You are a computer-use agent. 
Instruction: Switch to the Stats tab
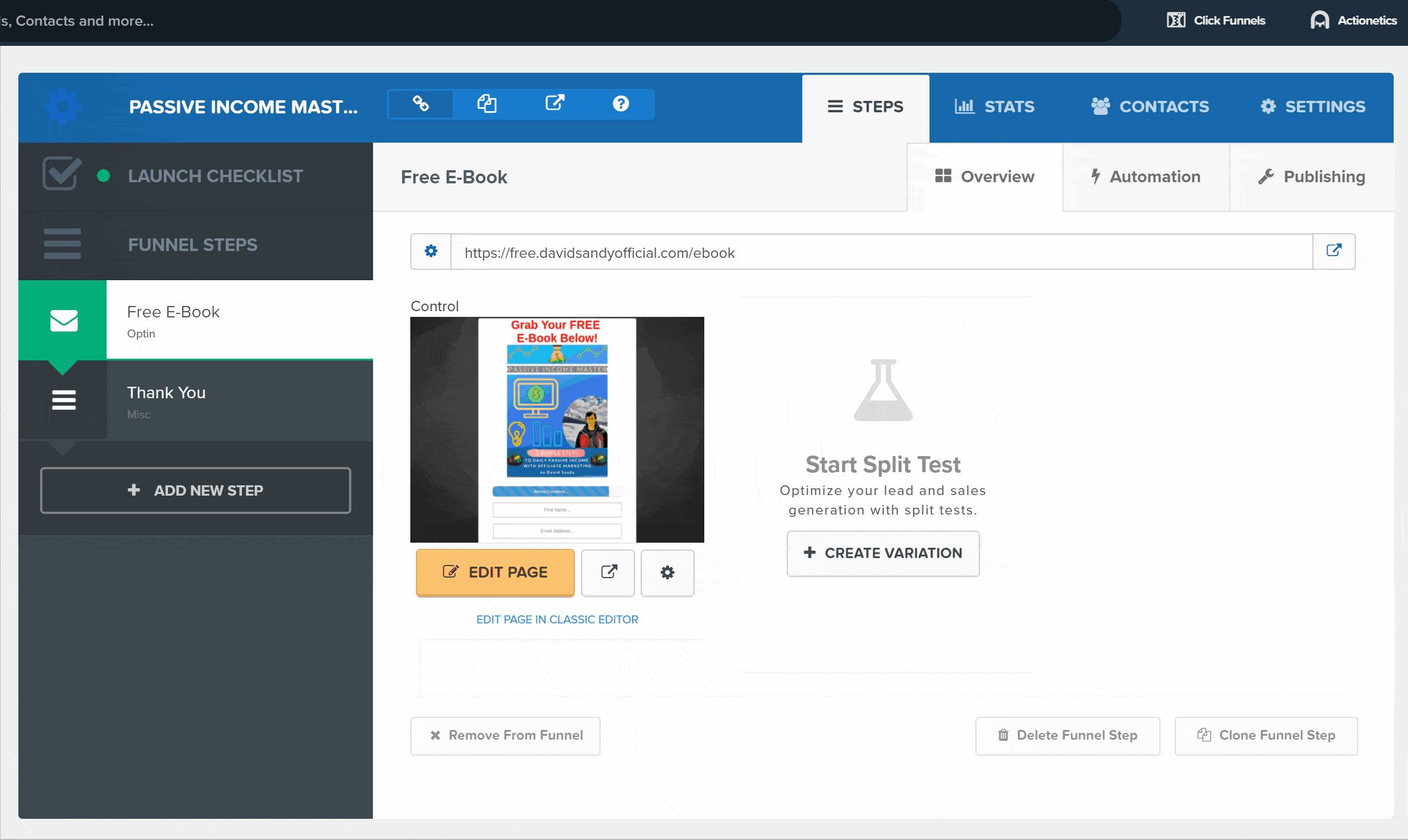click(994, 107)
